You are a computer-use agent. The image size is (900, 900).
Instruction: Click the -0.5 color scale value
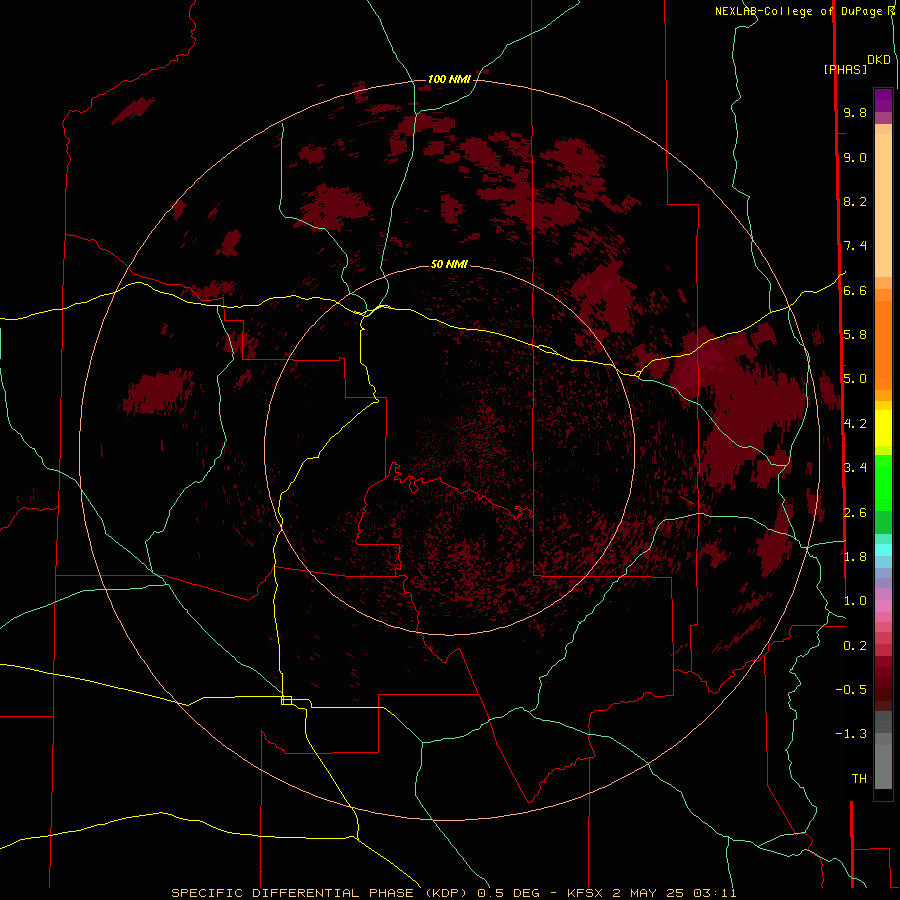pyautogui.click(x=851, y=690)
